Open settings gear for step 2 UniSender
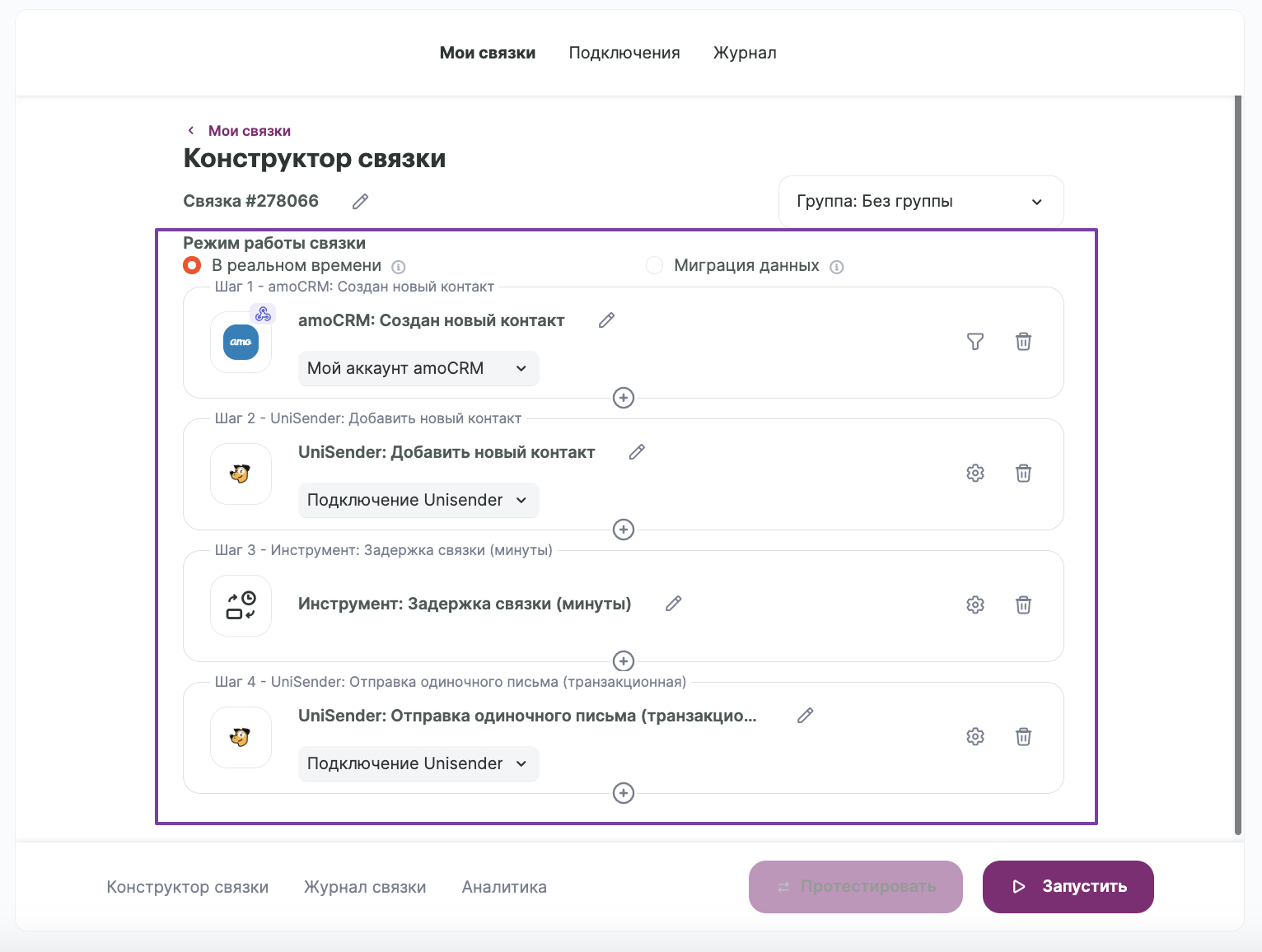Screen dimensions: 1262x952 [975, 473]
